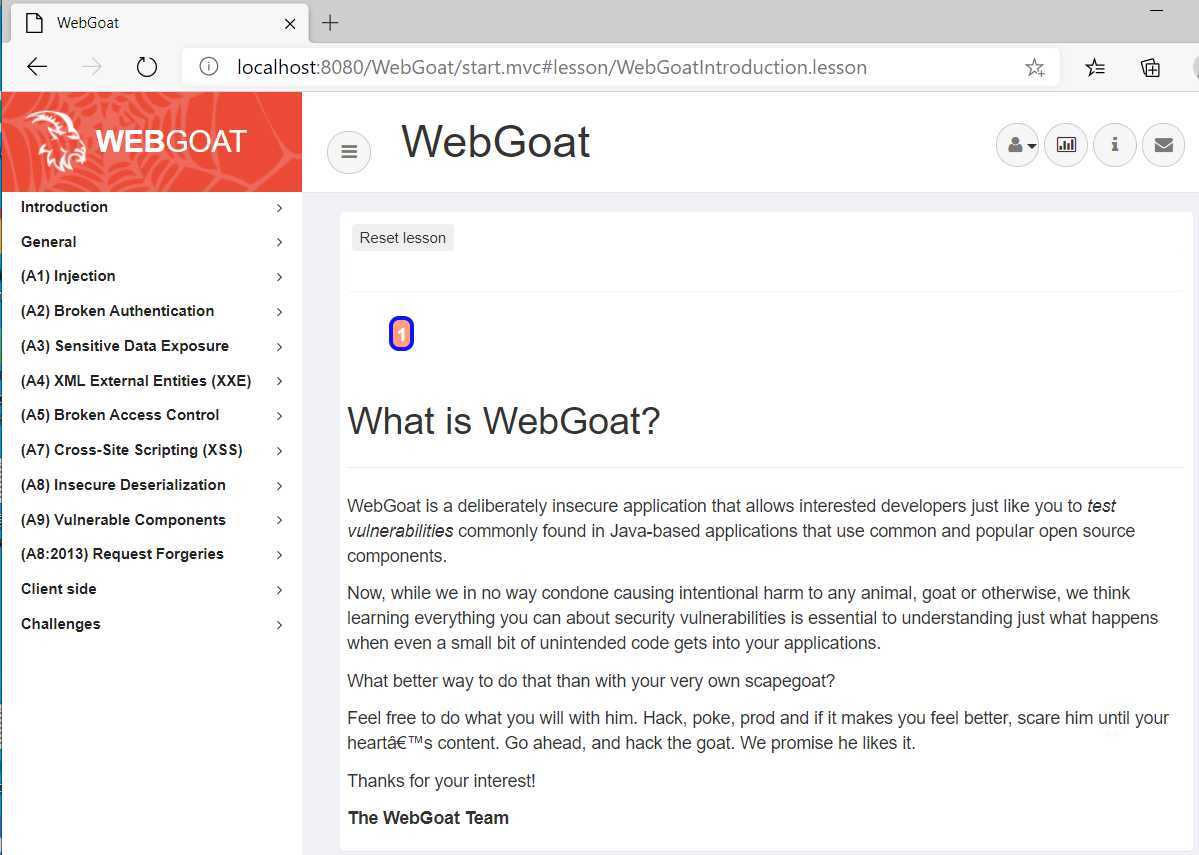Image resolution: width=1199 pixels, height=855 pixels.
Task: Add page to favorites star icon
Action: (x=1035, y=67)
